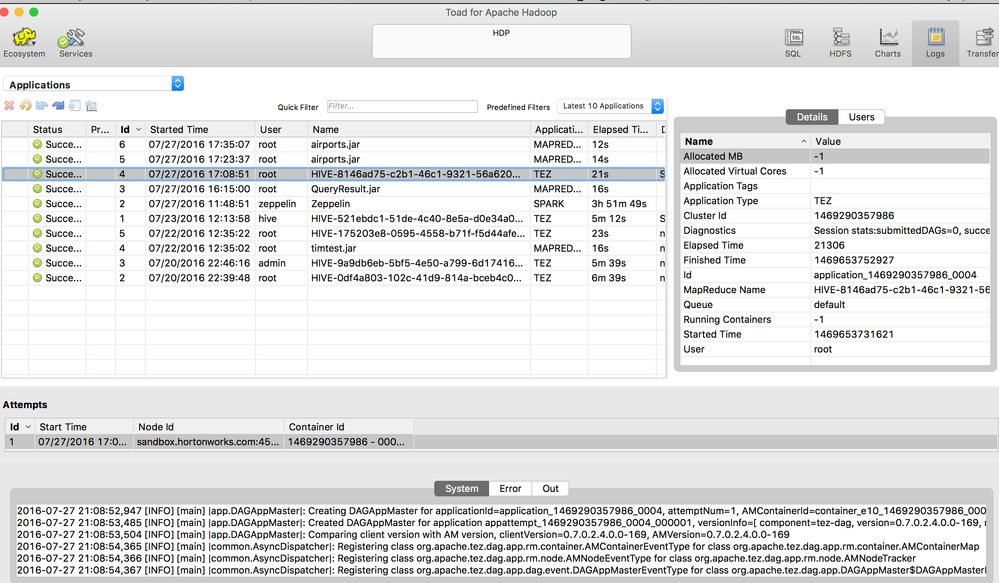Screen dimensions: 999x583
Task: Select the Allocated MB row in Details
Action: 800,156
